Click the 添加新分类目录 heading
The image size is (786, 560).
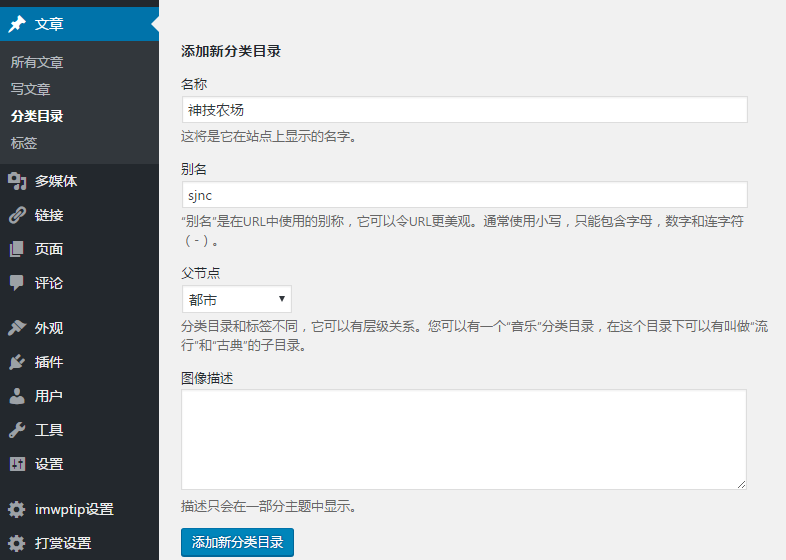(231, 51)
